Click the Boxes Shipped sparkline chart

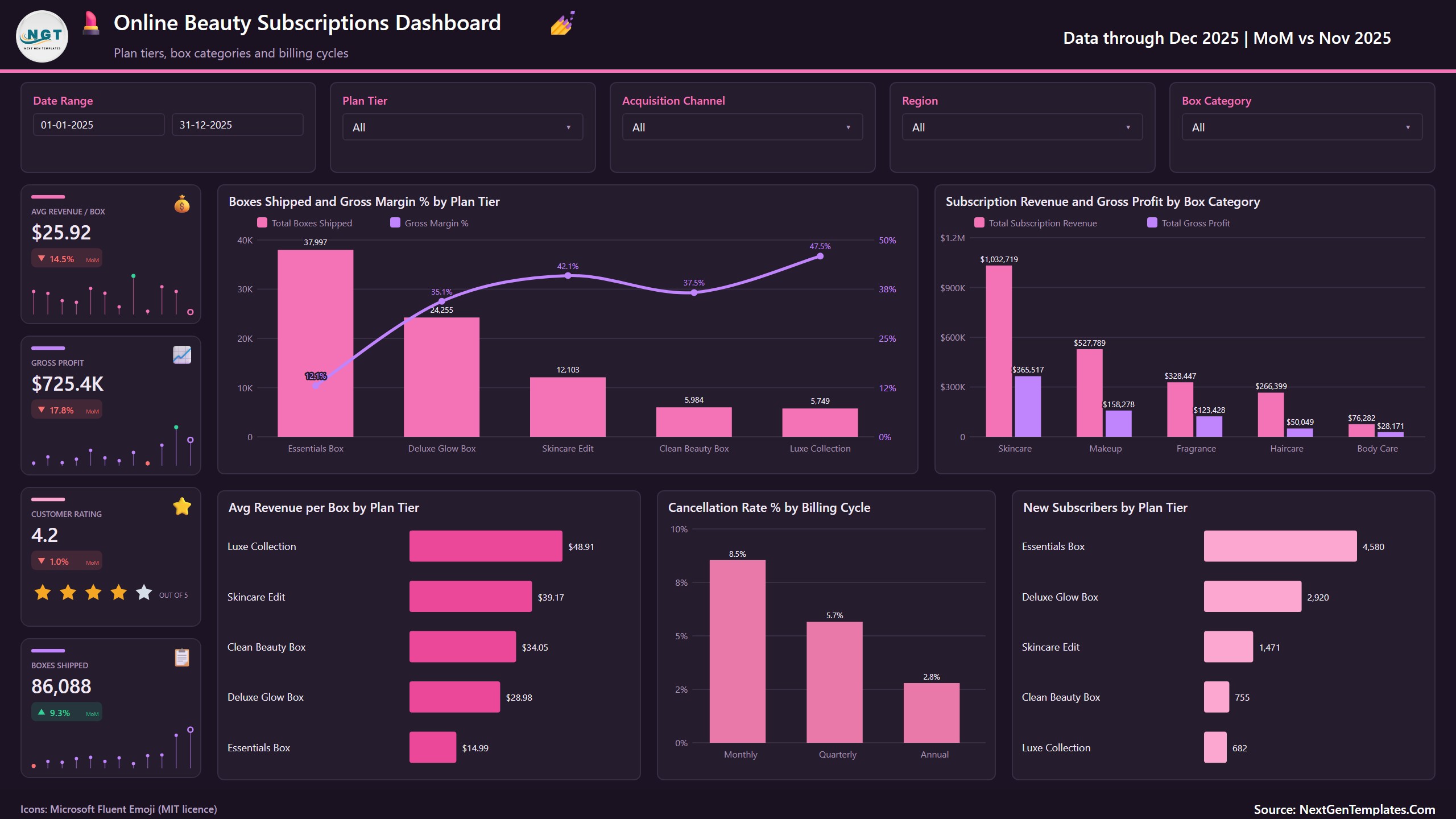tap(111, 748)
